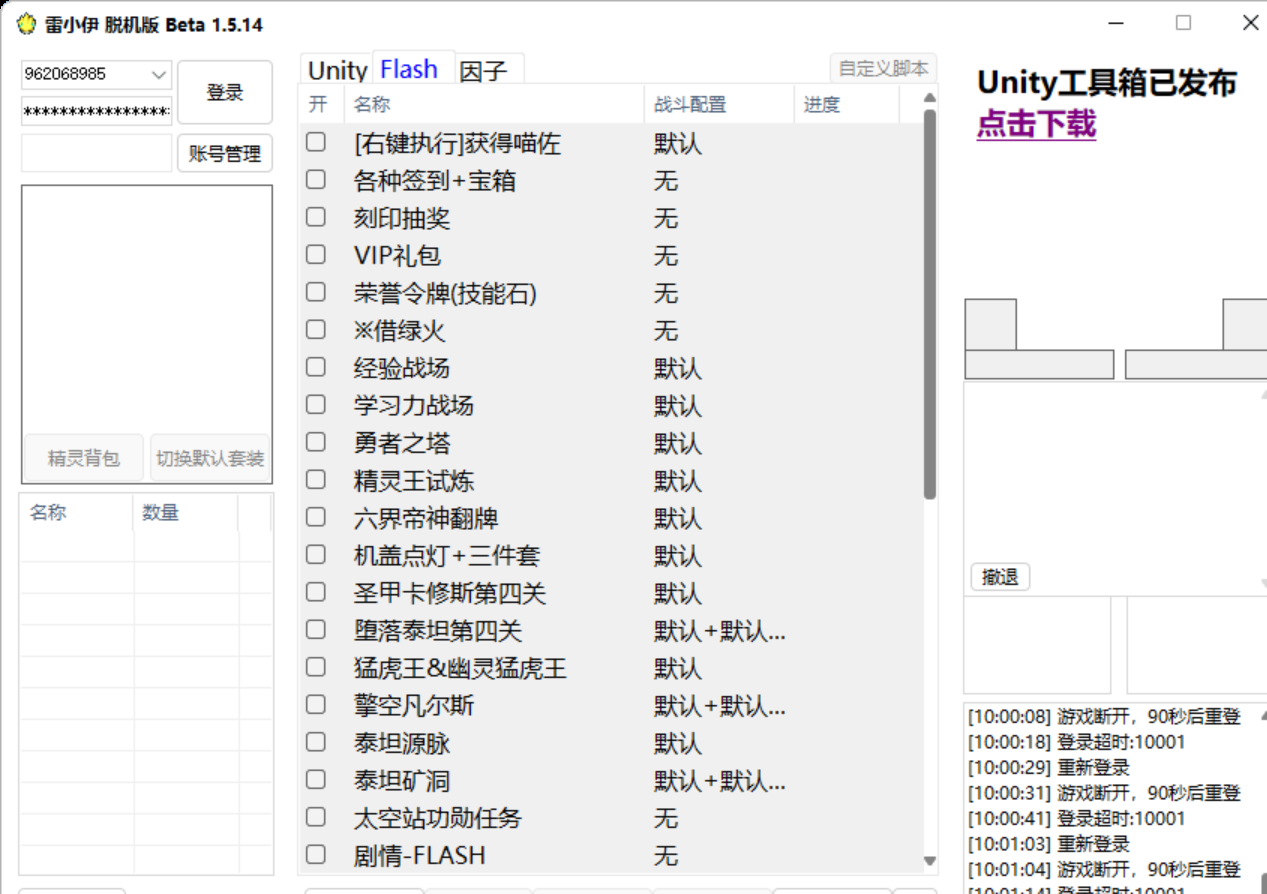Click the 开 column header
Viewport: 1267px width, 894px height.
[x=321, y=104]
